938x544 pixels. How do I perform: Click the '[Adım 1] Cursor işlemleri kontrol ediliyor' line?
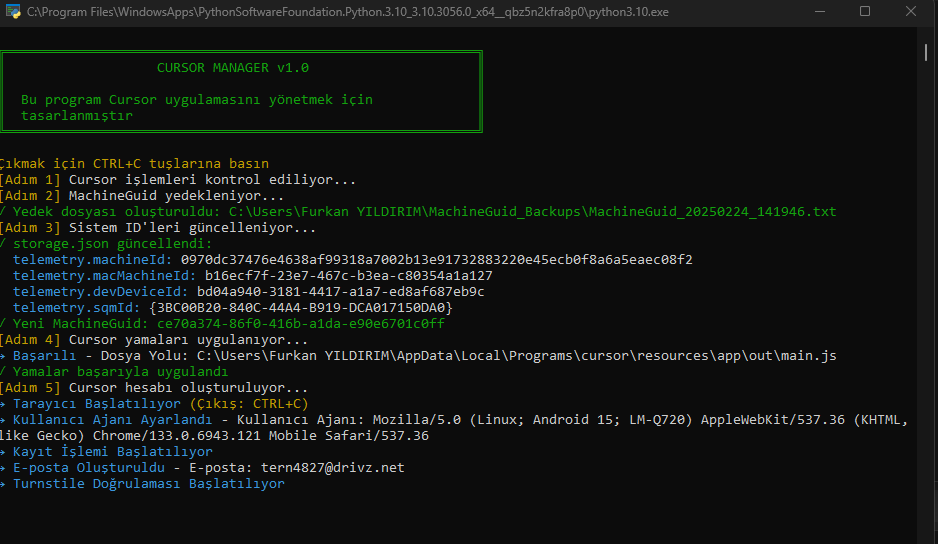coord(178,180)
